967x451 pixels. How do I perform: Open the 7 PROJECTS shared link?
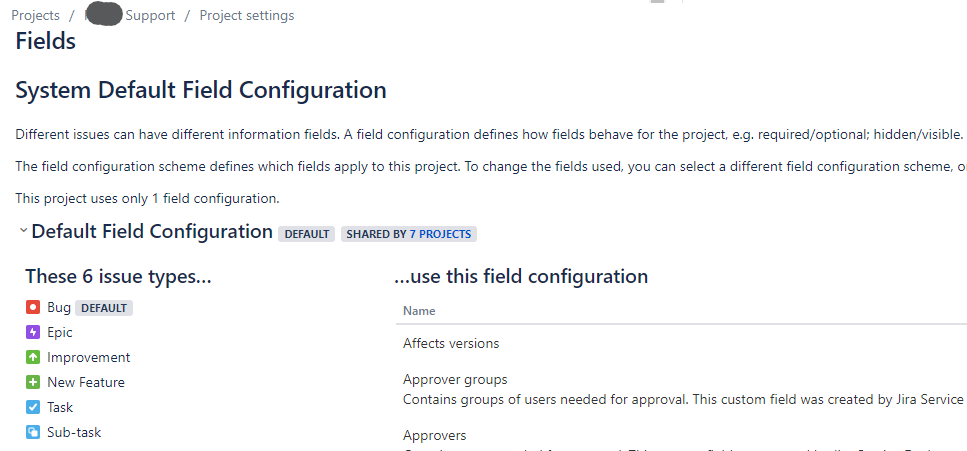click(440, 234)
